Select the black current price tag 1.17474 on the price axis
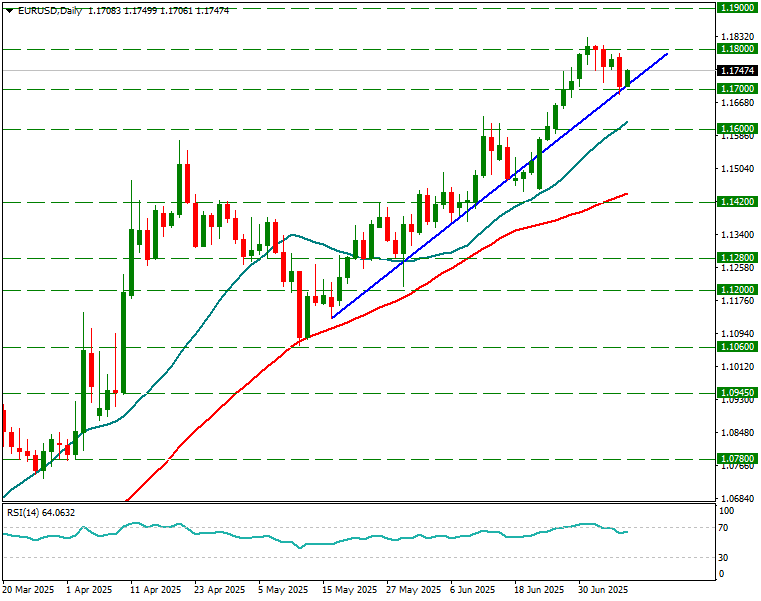 click(737, 71)
